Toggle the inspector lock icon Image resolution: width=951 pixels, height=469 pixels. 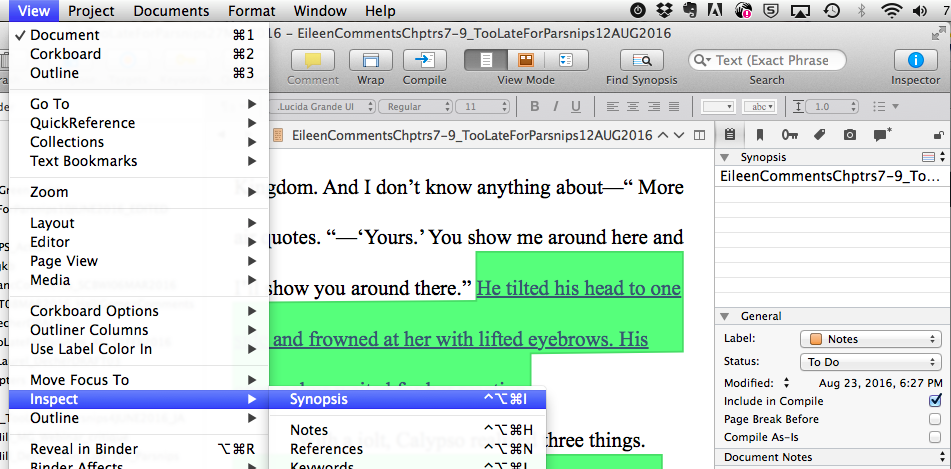click(939, 135)
